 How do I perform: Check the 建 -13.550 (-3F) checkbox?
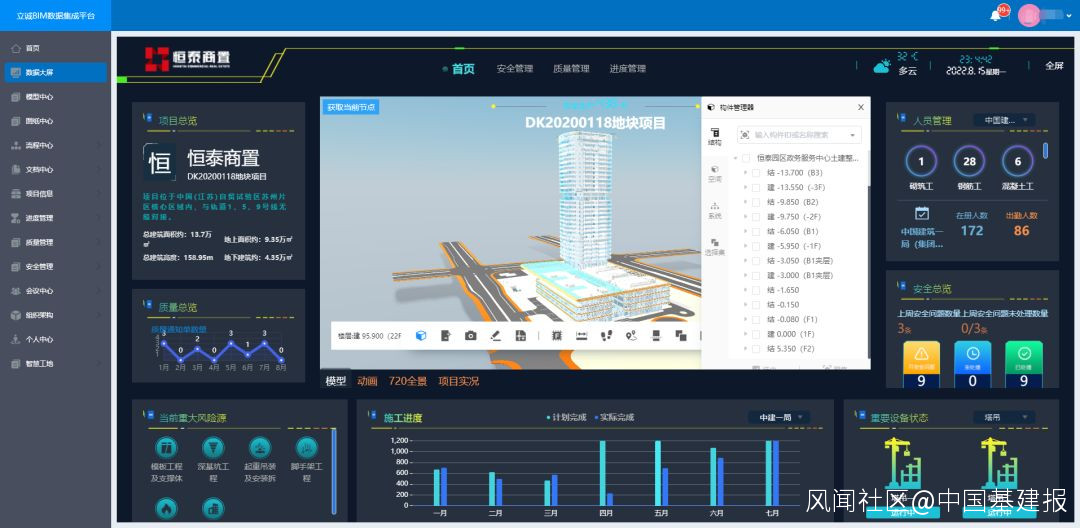click(756, 187)
